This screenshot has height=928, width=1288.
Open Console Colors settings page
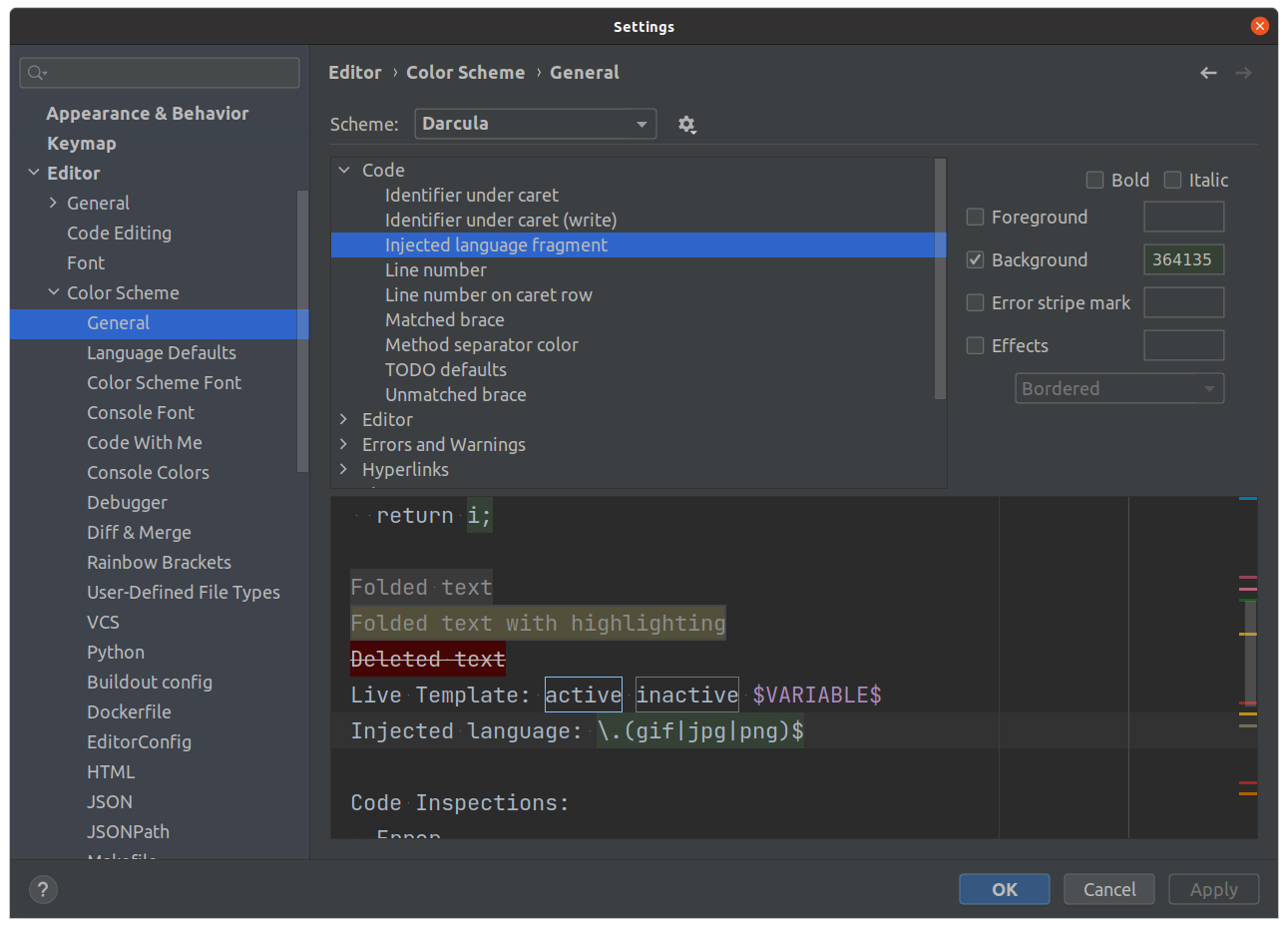click(x=148, y=472)
